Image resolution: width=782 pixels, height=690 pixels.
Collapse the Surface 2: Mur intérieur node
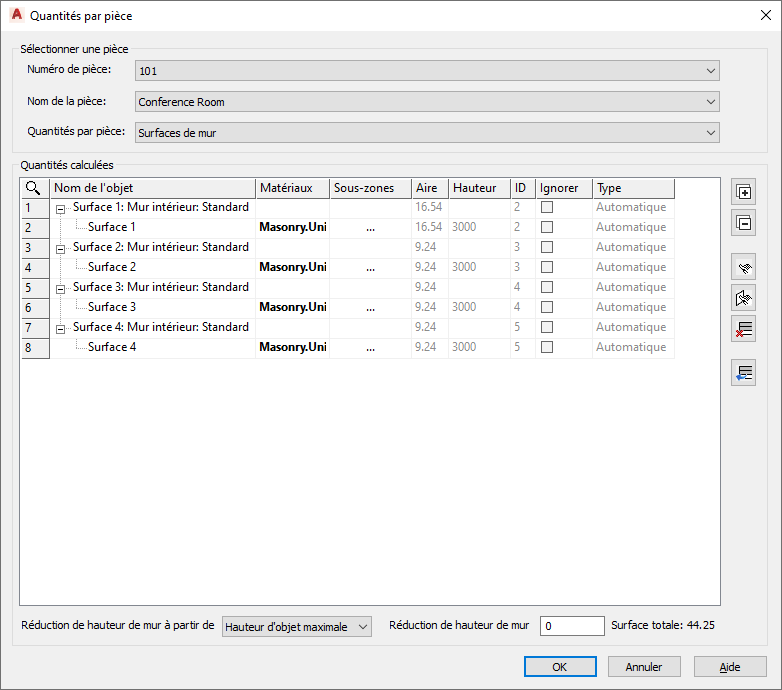point(60,249)
